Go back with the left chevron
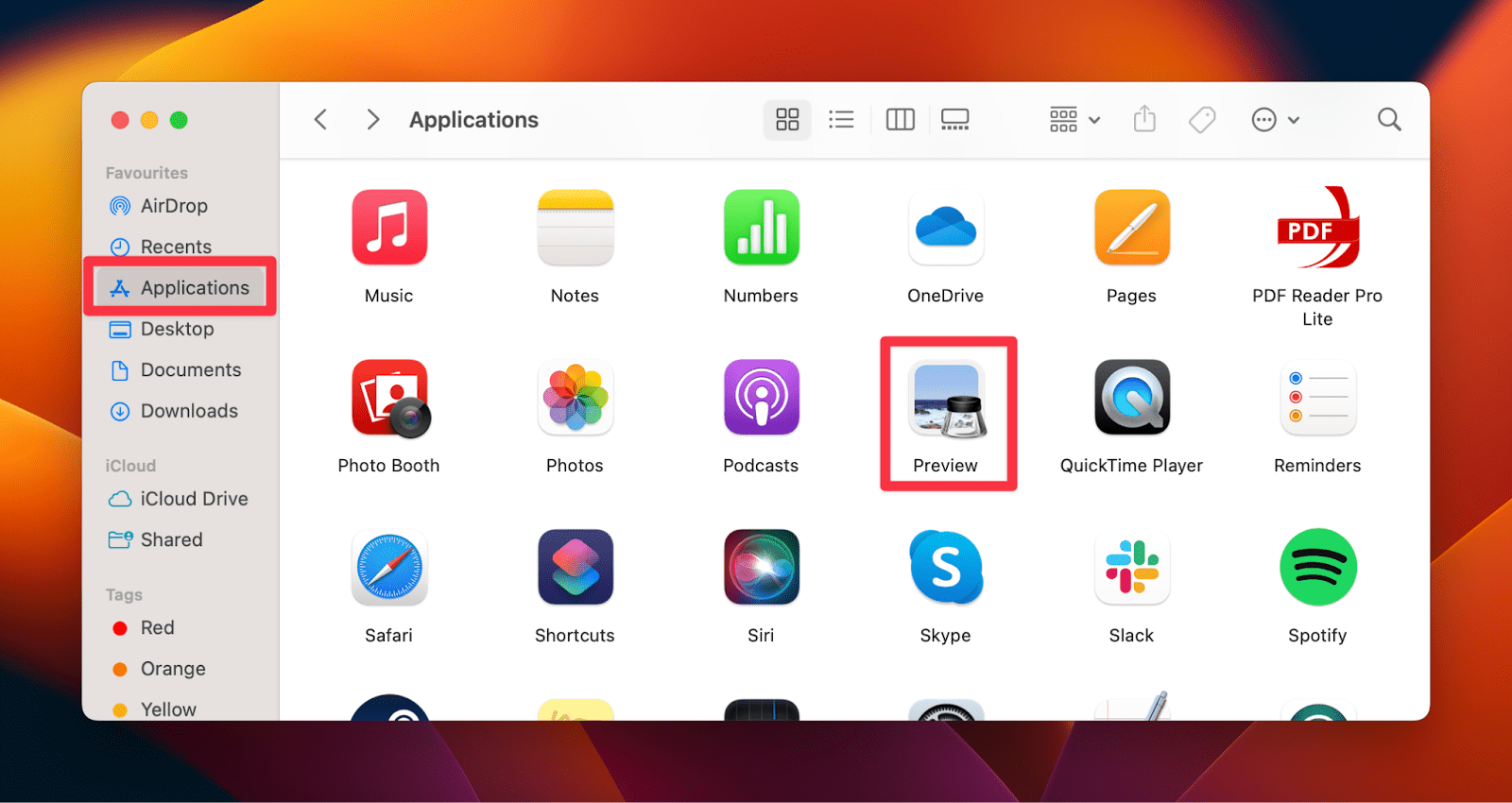The width and height of the screenshot is (1512, 803). (320, 119)
